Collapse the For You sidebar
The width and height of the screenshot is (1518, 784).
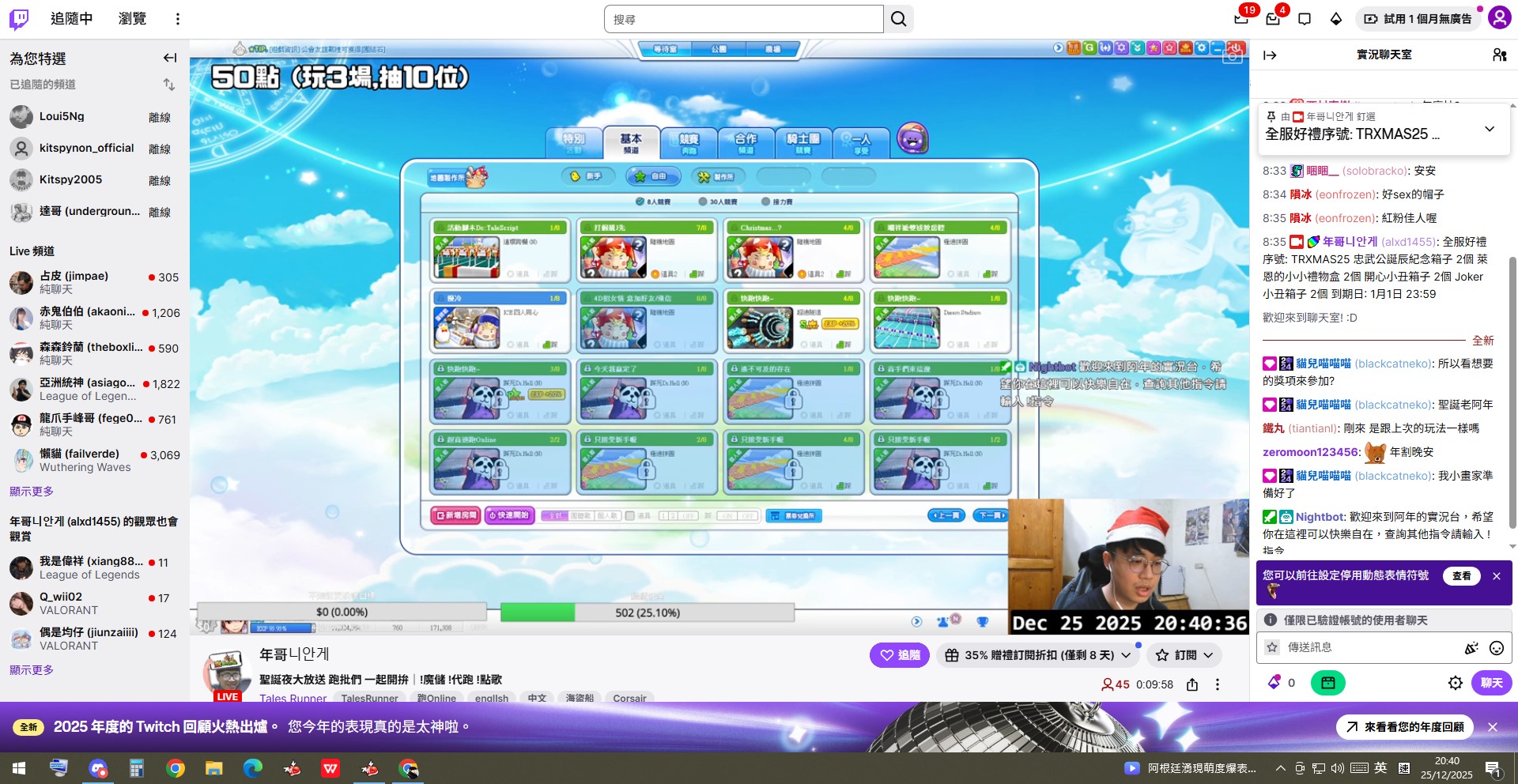pyautogui.click(x=170, y=58)
